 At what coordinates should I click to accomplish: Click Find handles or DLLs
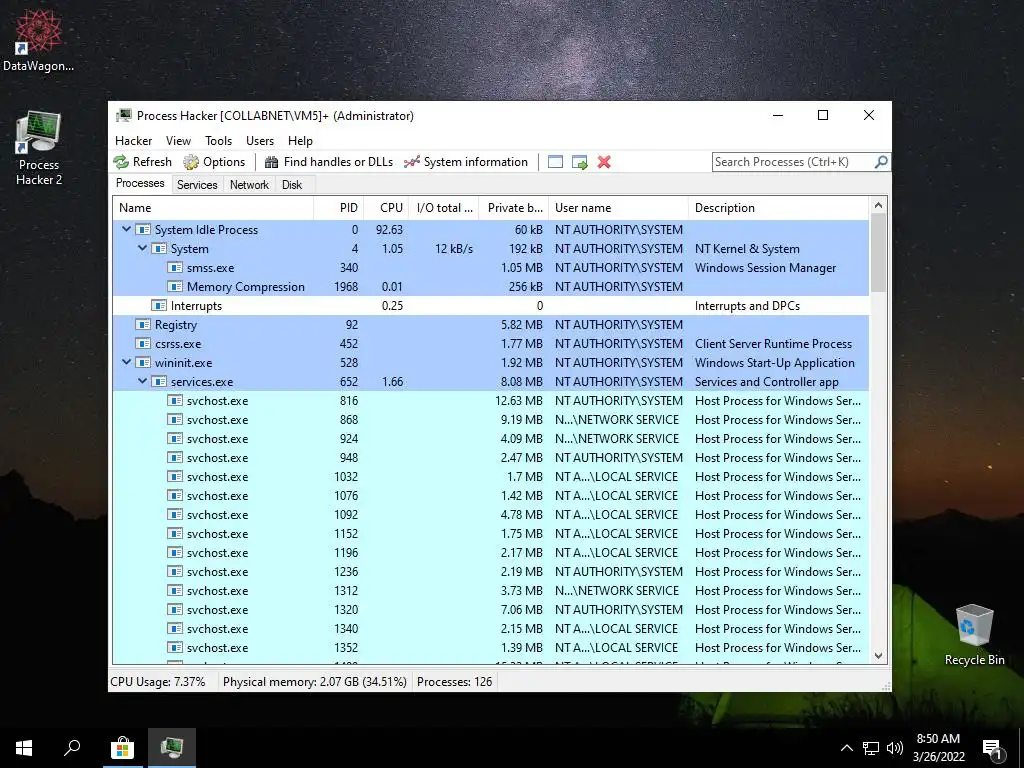(328, 162)
